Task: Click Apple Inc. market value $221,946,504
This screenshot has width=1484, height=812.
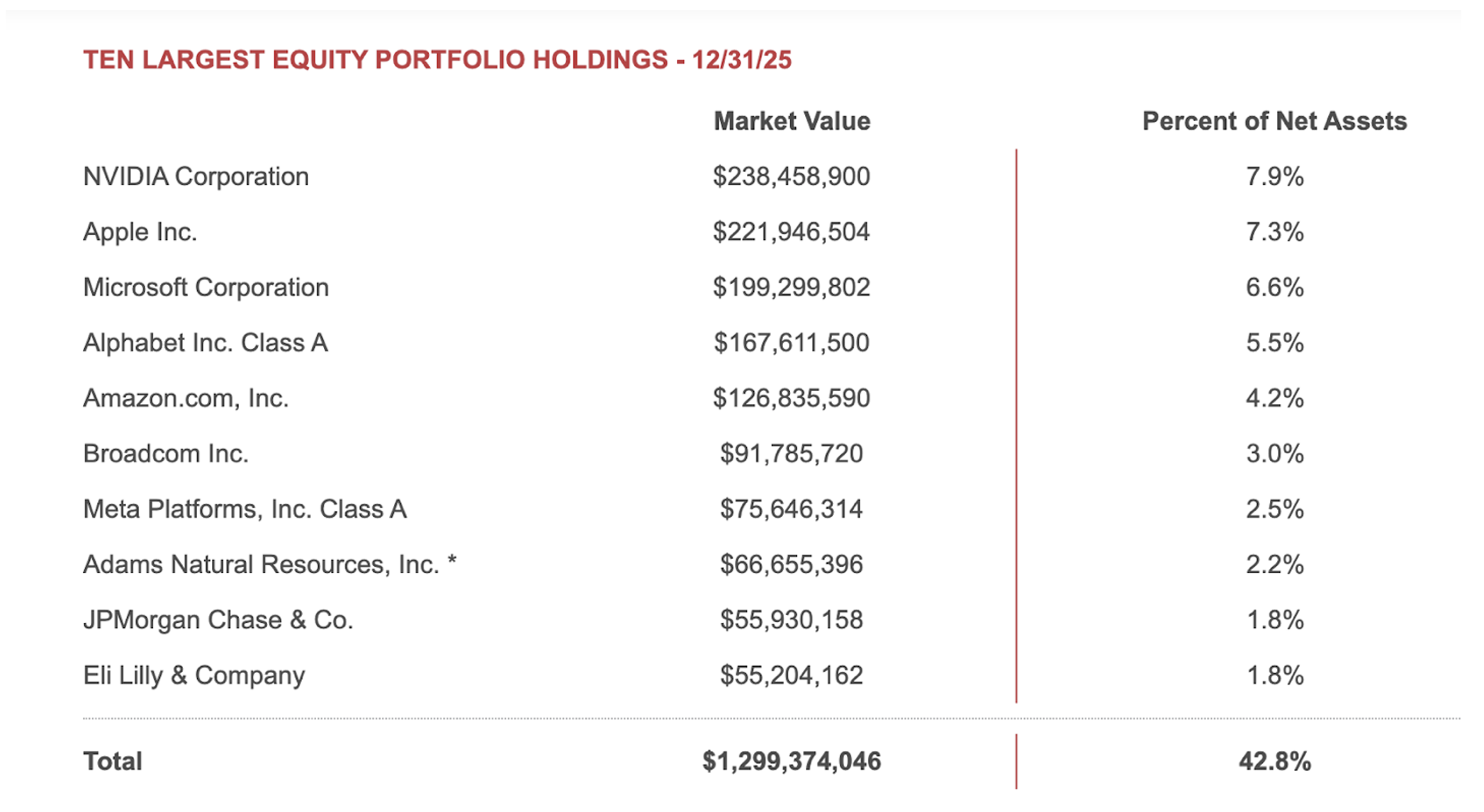Action: point(791,232)
